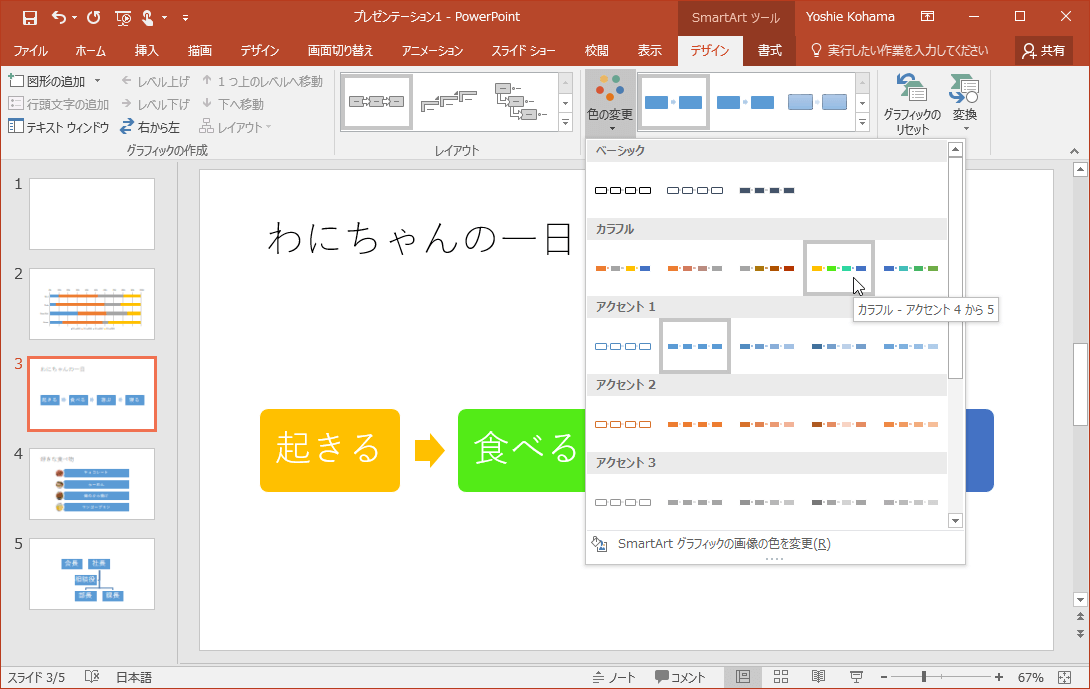Open コメント pane from status bar
1090x689 pixels.
681,677
